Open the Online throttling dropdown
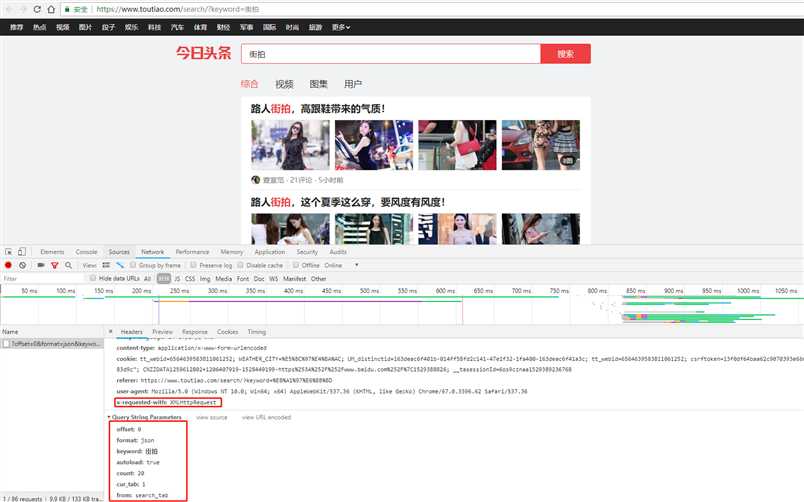The width and height of the screenshot is (804, 502). pyautogui.click(x=341, y=265)
